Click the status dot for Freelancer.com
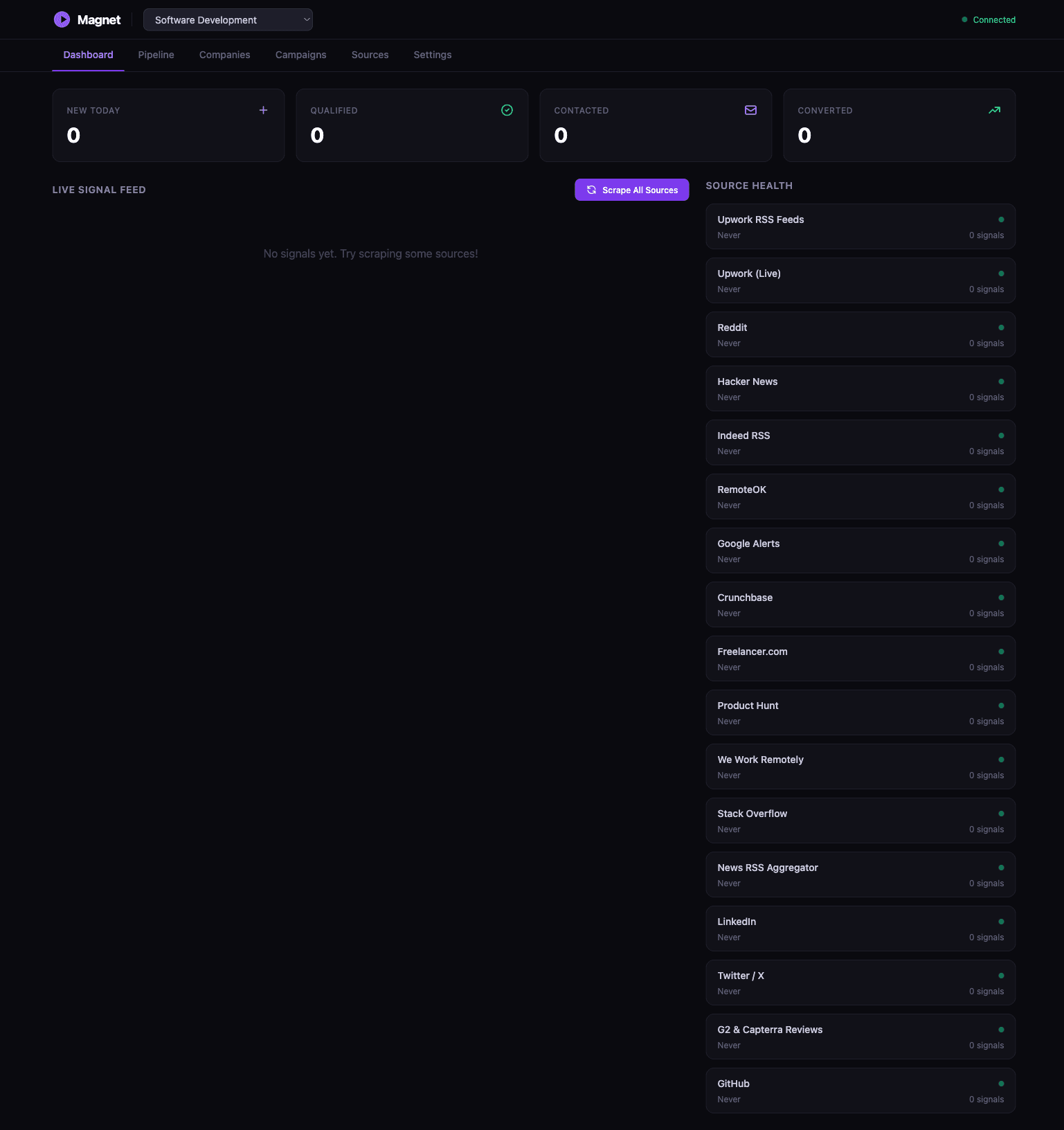Image resolution: width=1064 pixels, height=1130 pixels. 1001,652
